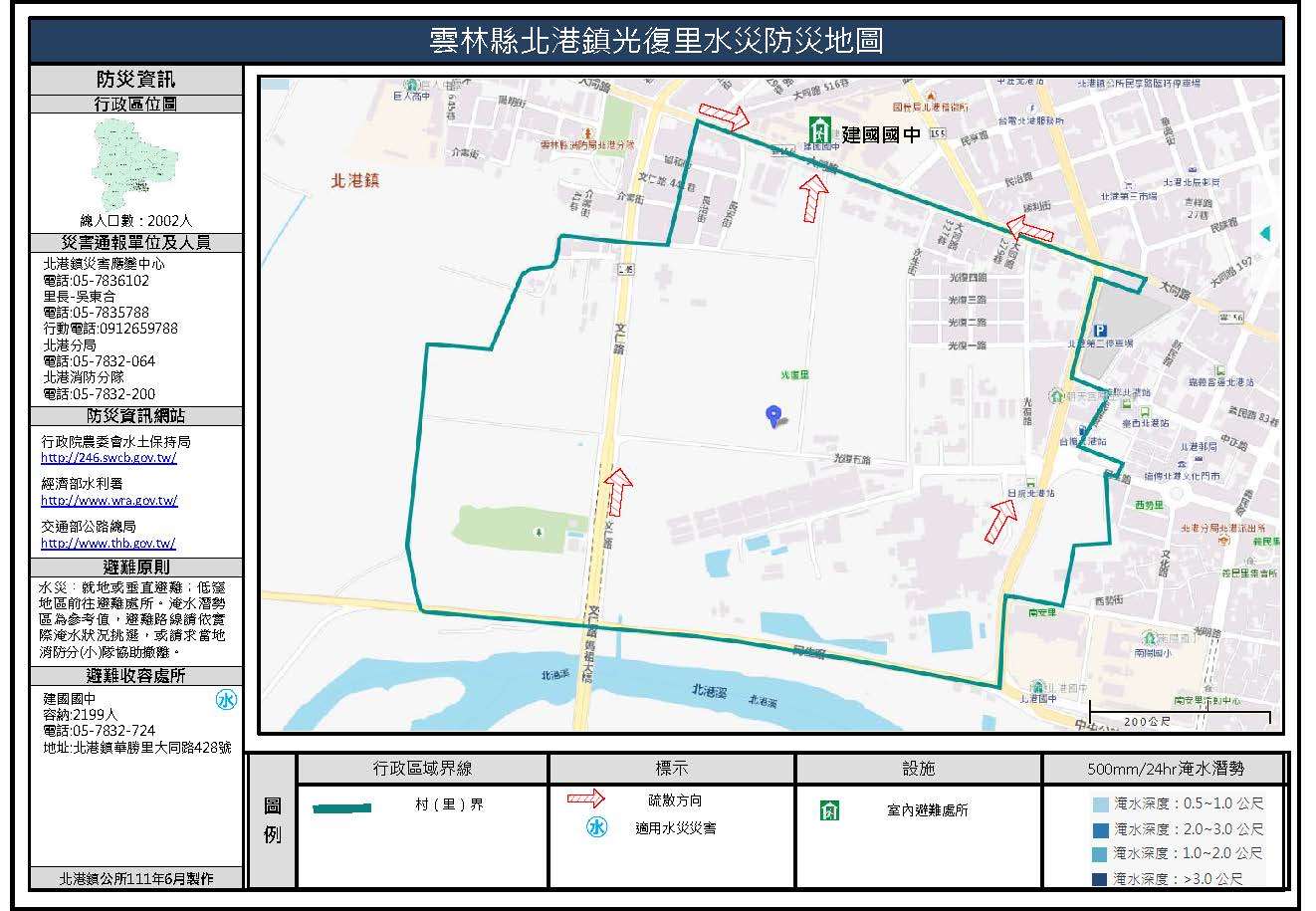1316x911 pixels.
Task: Click the 行政區域界線 legend header
Action: coord(422,769)
